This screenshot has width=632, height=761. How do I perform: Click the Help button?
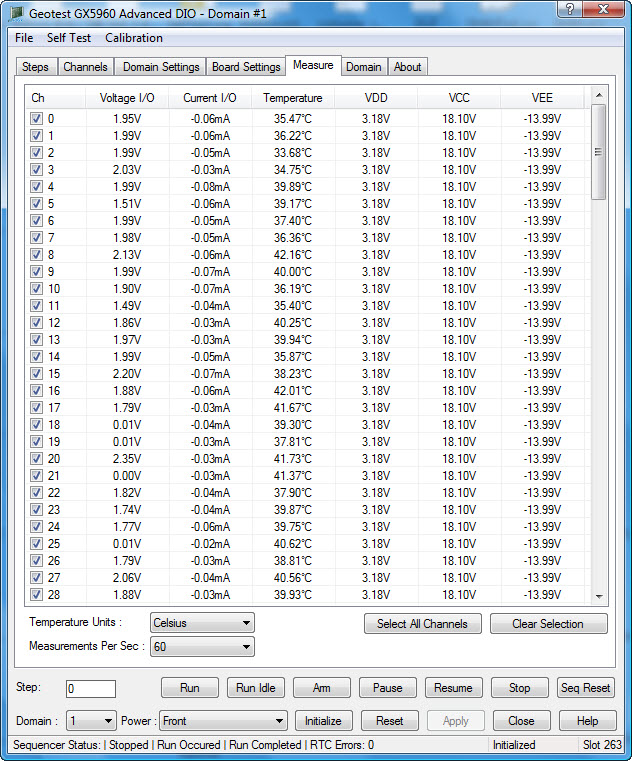(x=587, y=721)
